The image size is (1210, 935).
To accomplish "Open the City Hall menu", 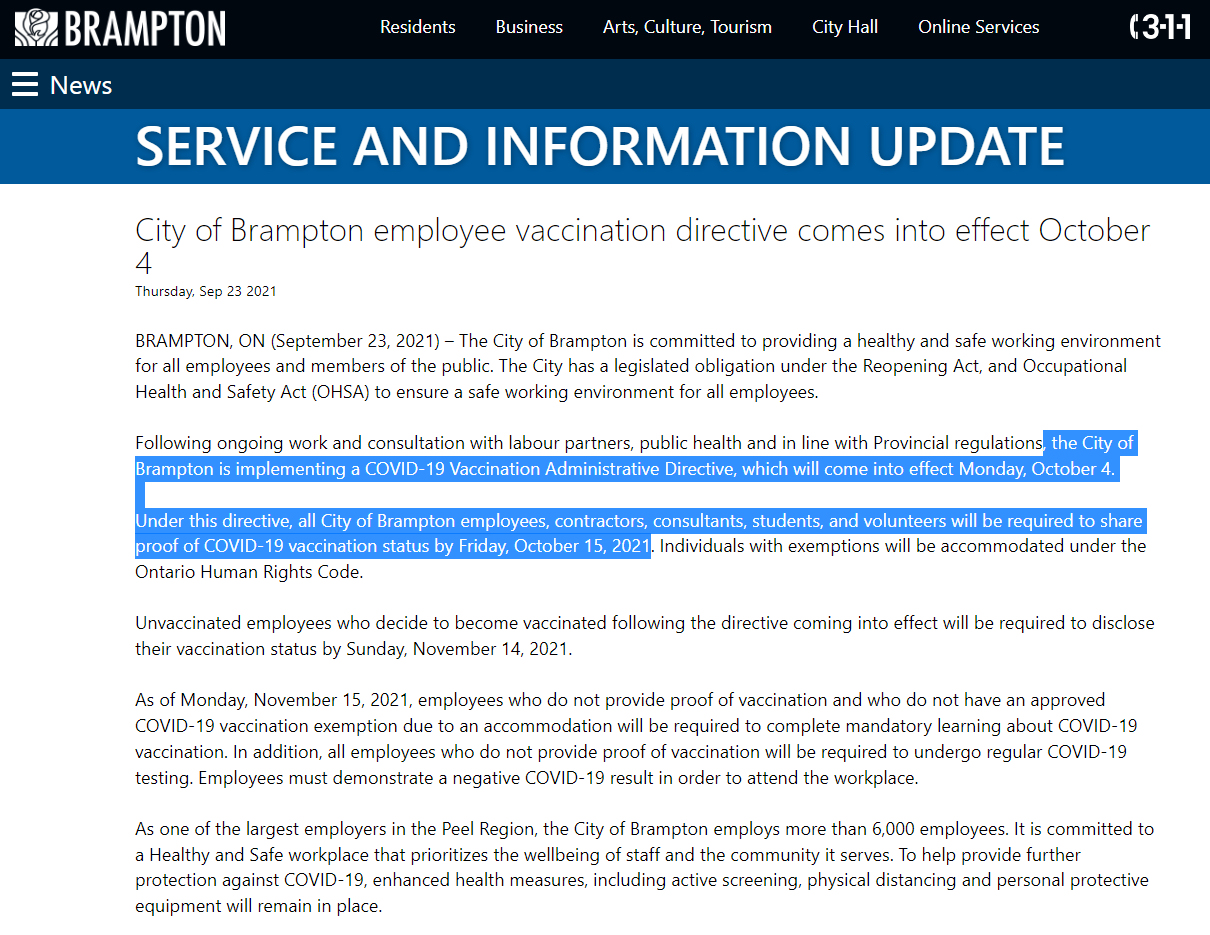I will [845, 27].
